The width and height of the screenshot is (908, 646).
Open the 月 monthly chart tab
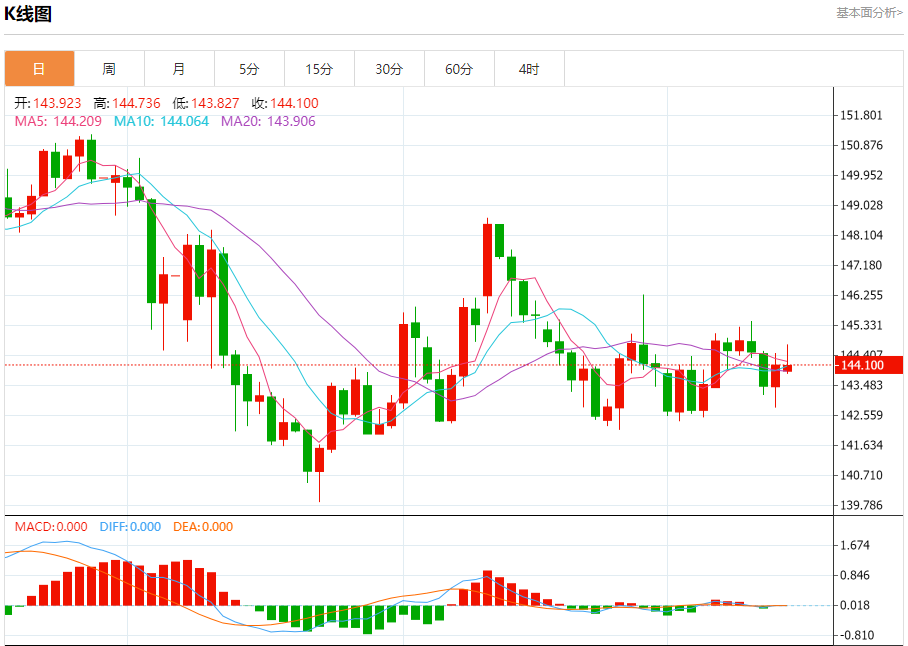(179, 69)
